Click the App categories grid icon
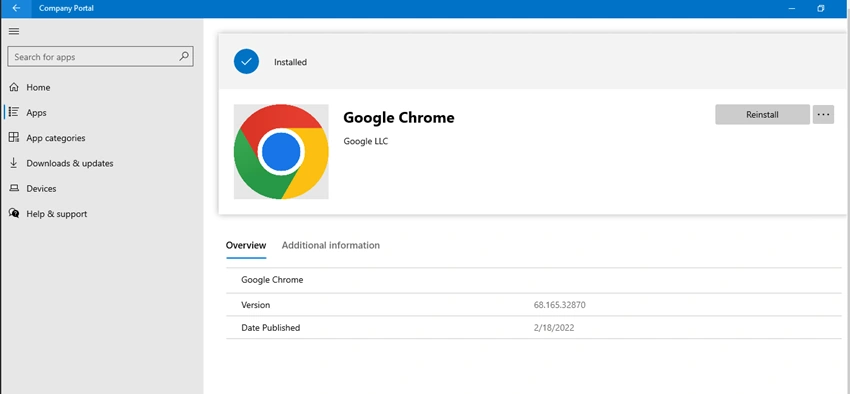Screen dimensions: 850x394 [14, 137]
